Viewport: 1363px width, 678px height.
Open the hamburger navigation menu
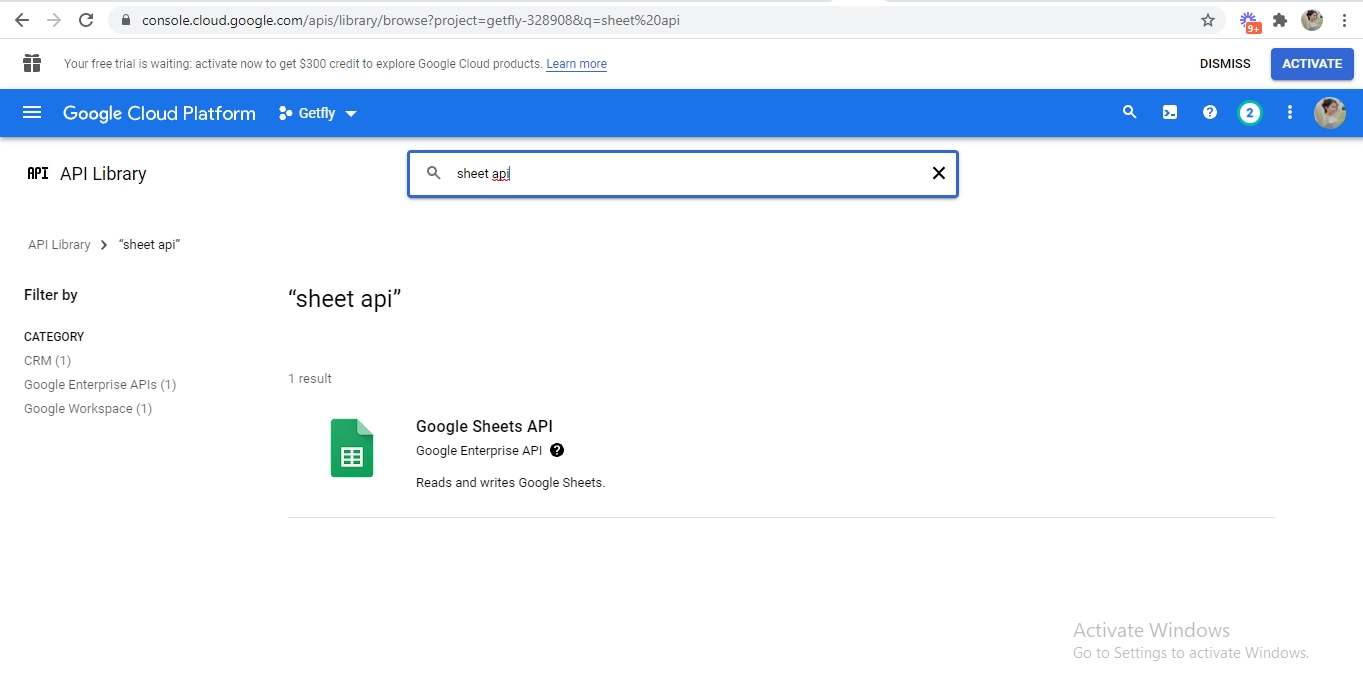pos(32,113)
